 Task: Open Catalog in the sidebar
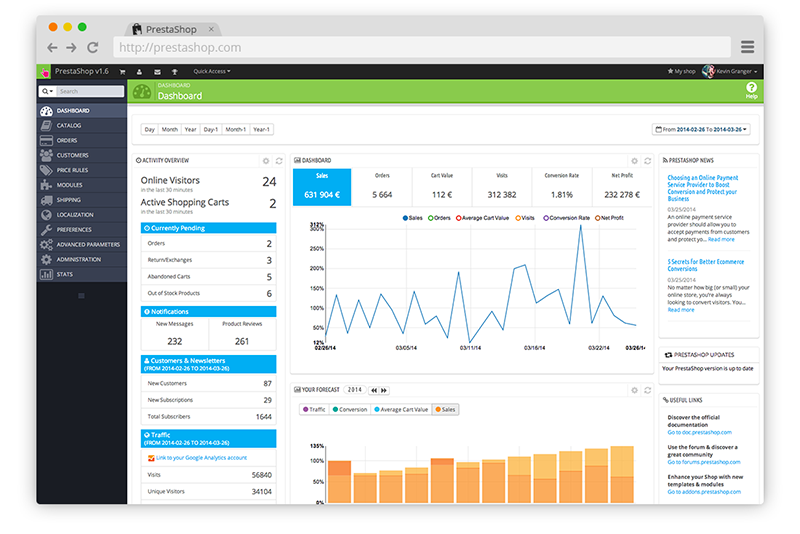coord(82,125)
